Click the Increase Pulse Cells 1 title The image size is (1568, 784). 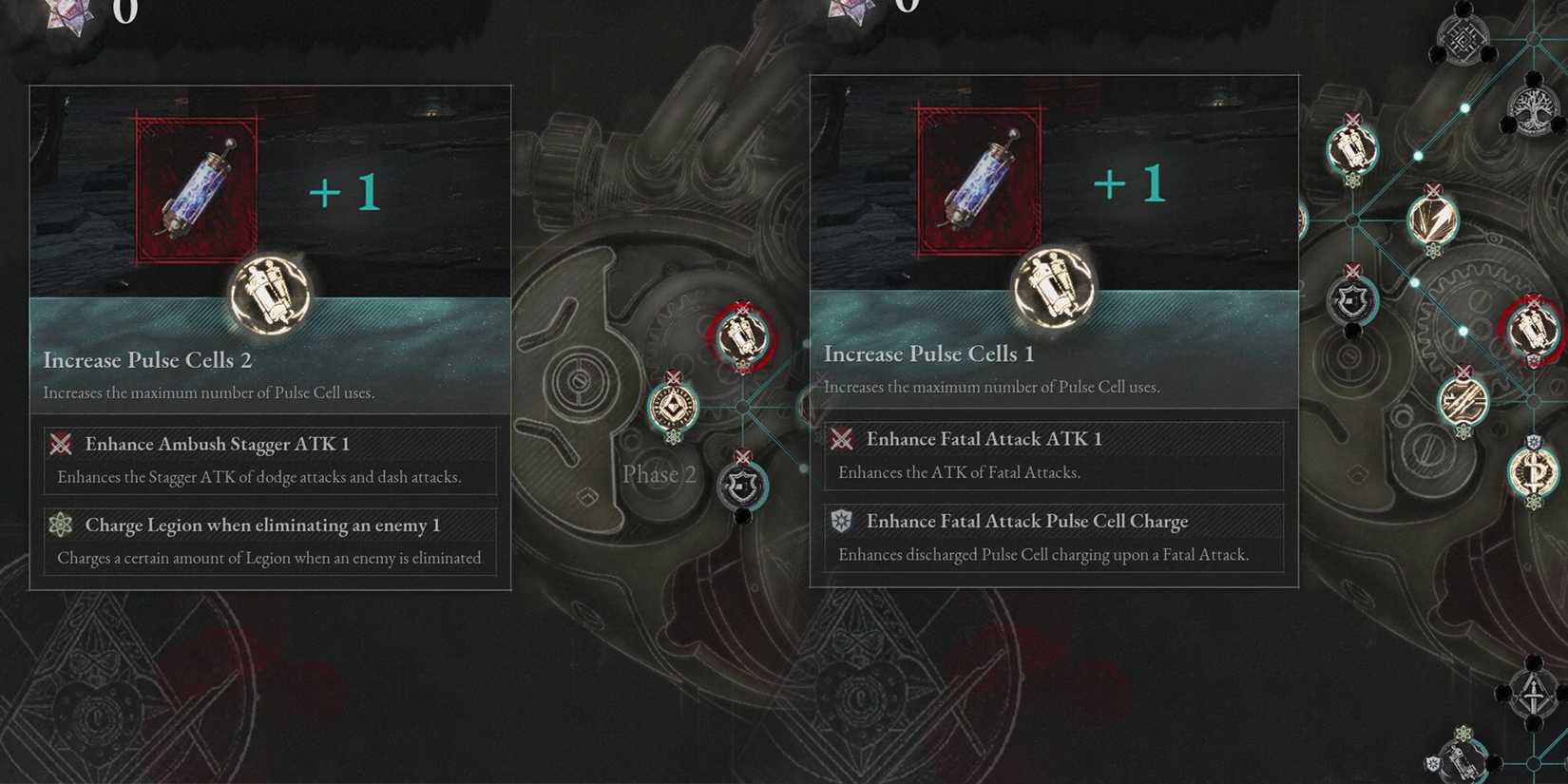coord(928,354)
